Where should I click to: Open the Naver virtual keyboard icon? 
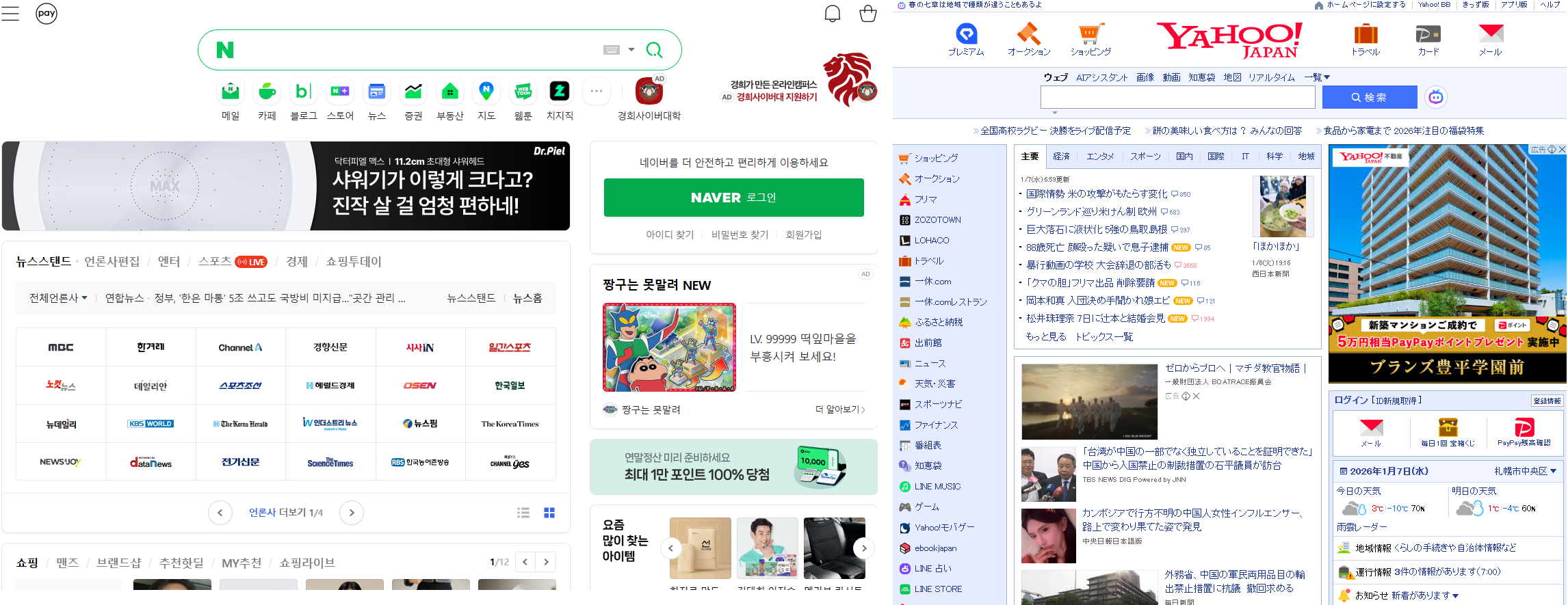click(x=612, y=50)
